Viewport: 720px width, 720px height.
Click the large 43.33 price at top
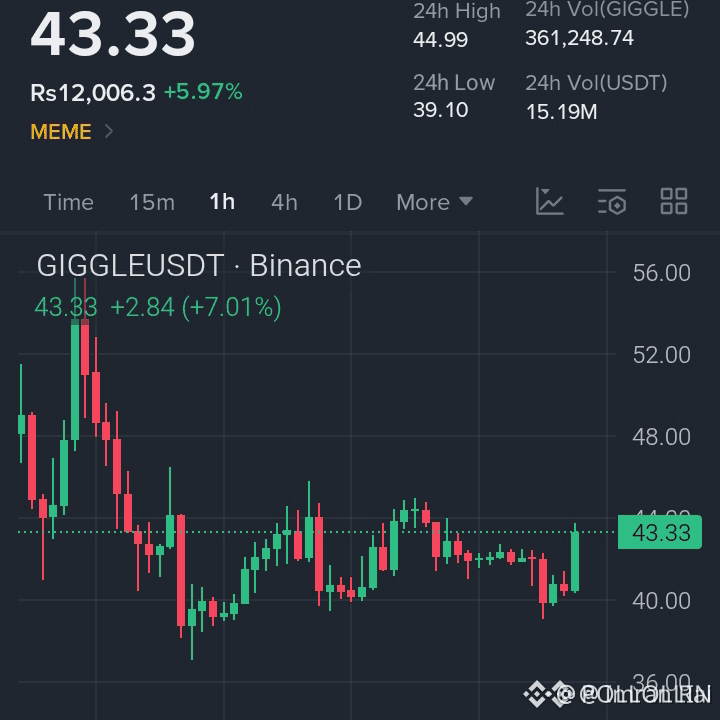tap(112, 34)
